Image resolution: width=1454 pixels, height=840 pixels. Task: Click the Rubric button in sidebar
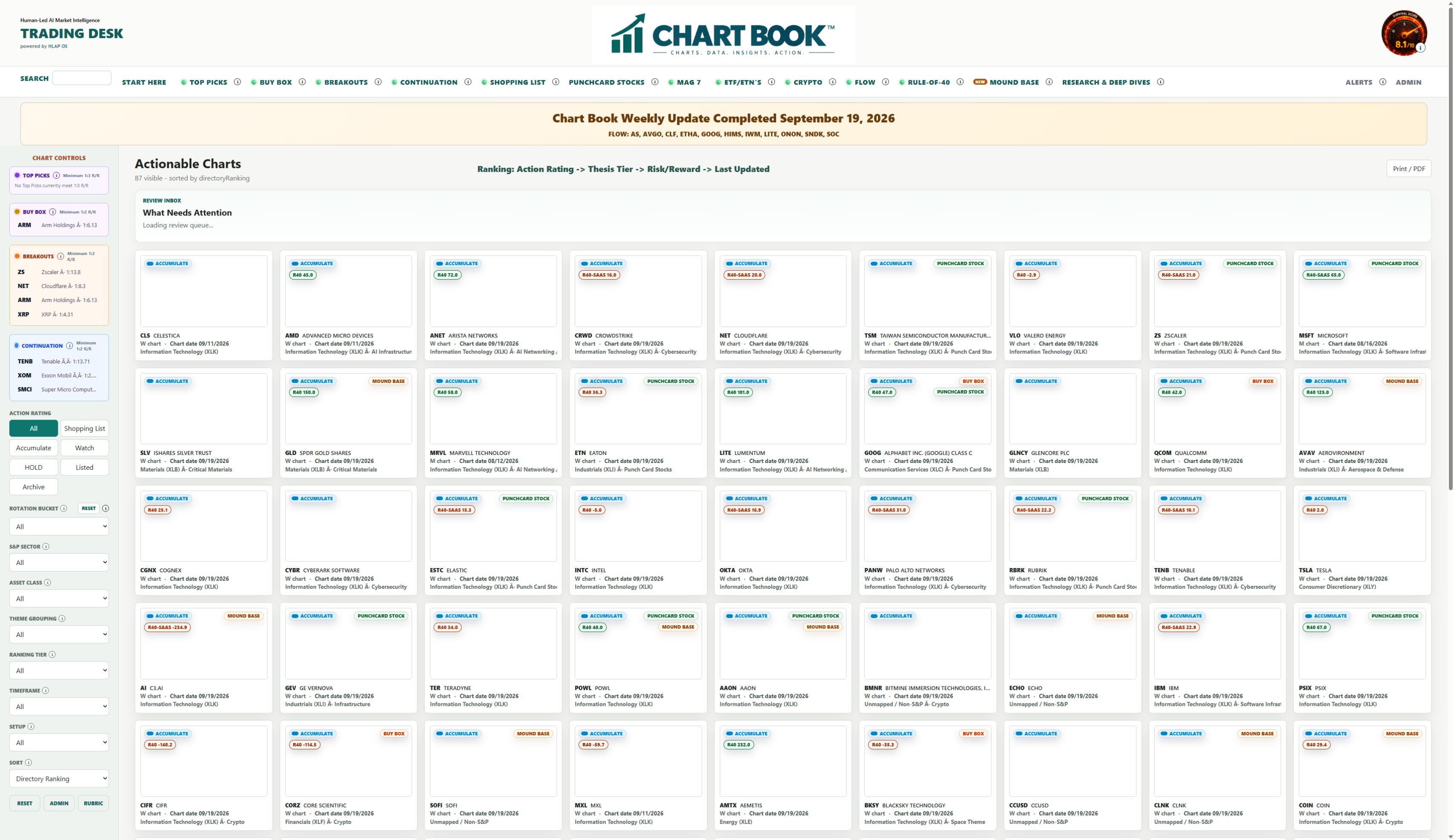pos(93,804)
